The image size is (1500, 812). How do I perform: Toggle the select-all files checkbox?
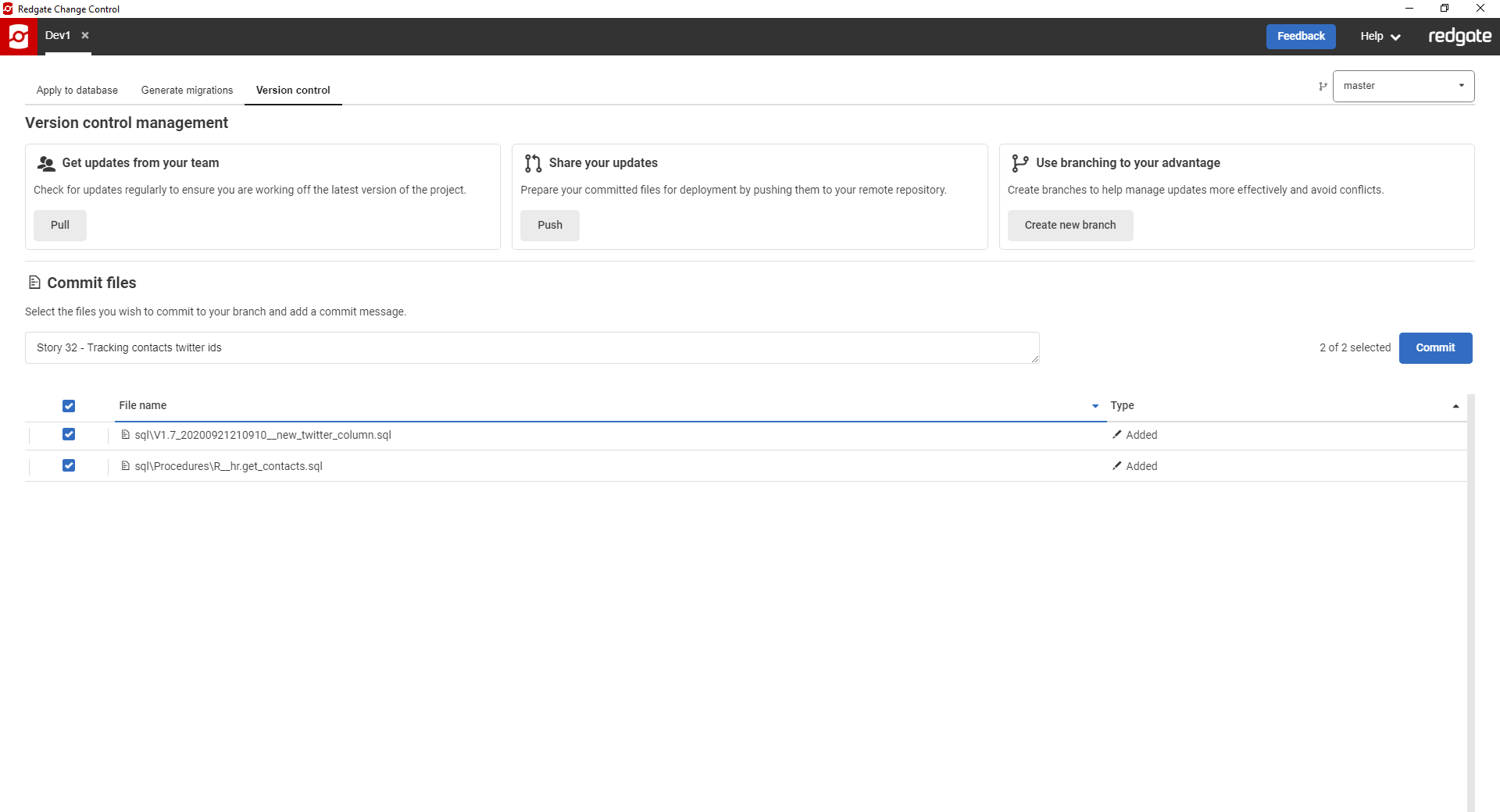(x=69, y=406)
